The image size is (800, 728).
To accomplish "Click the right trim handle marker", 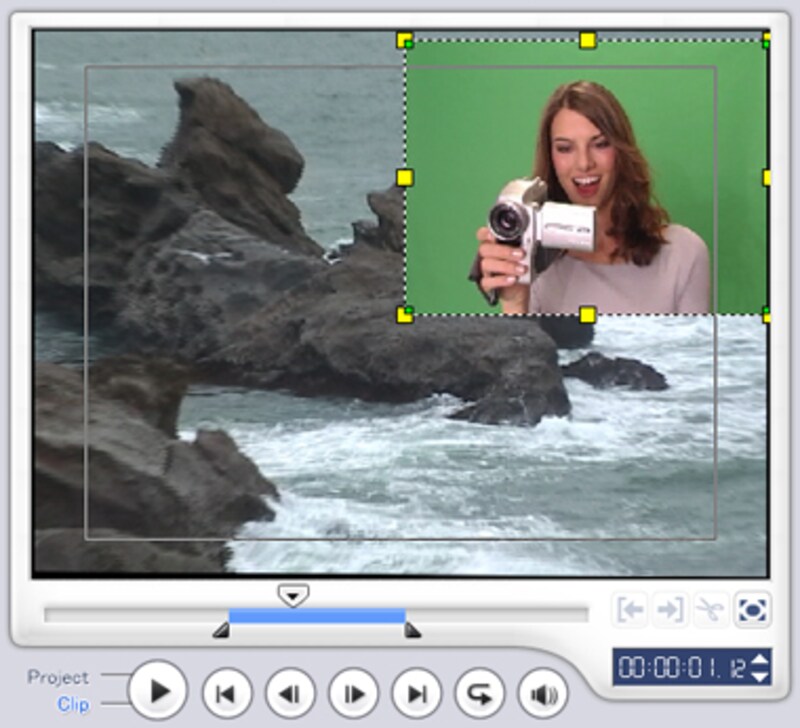I will [412, 630].
